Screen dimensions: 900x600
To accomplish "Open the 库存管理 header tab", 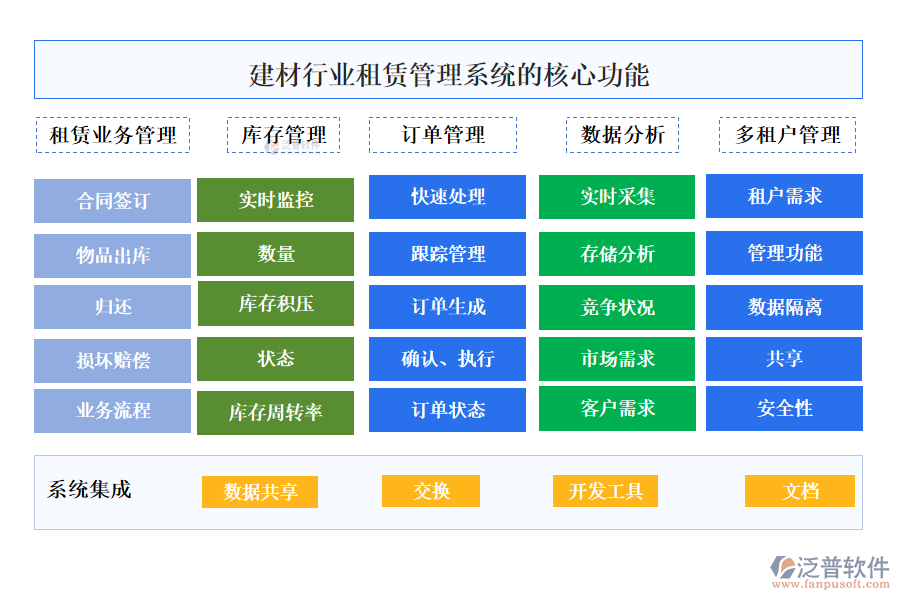I will coord(283,135).
